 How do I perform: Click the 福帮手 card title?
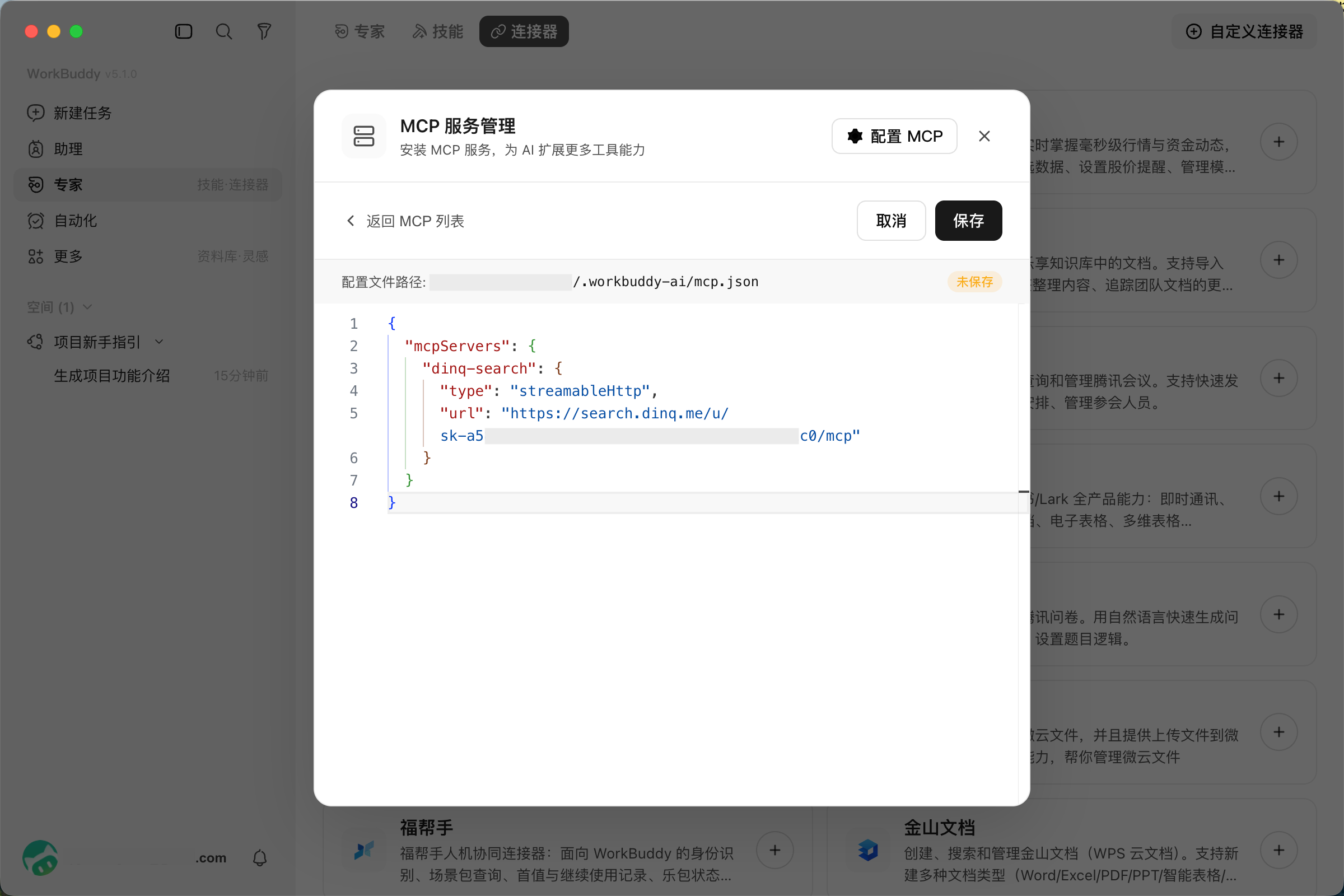click(426, 828)
